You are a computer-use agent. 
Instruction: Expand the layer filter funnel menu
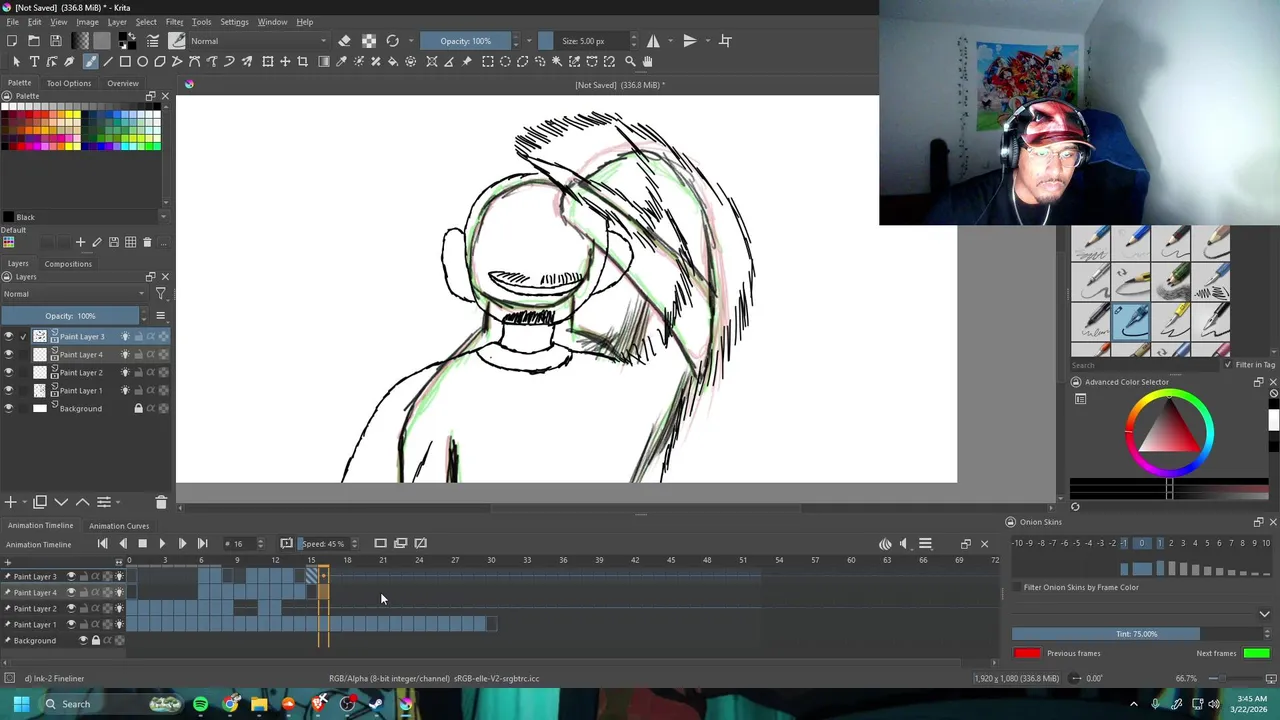click(160, 294)
